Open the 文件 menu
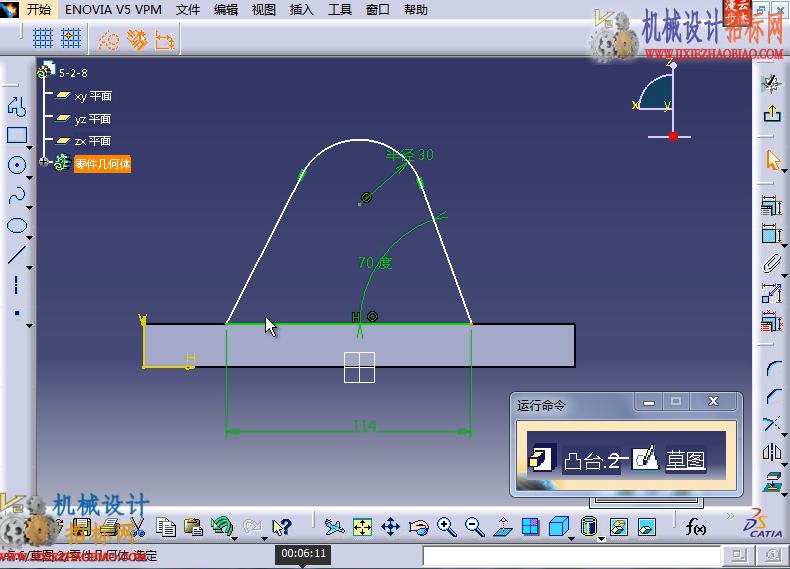The image size is (790, 569). 187,9
